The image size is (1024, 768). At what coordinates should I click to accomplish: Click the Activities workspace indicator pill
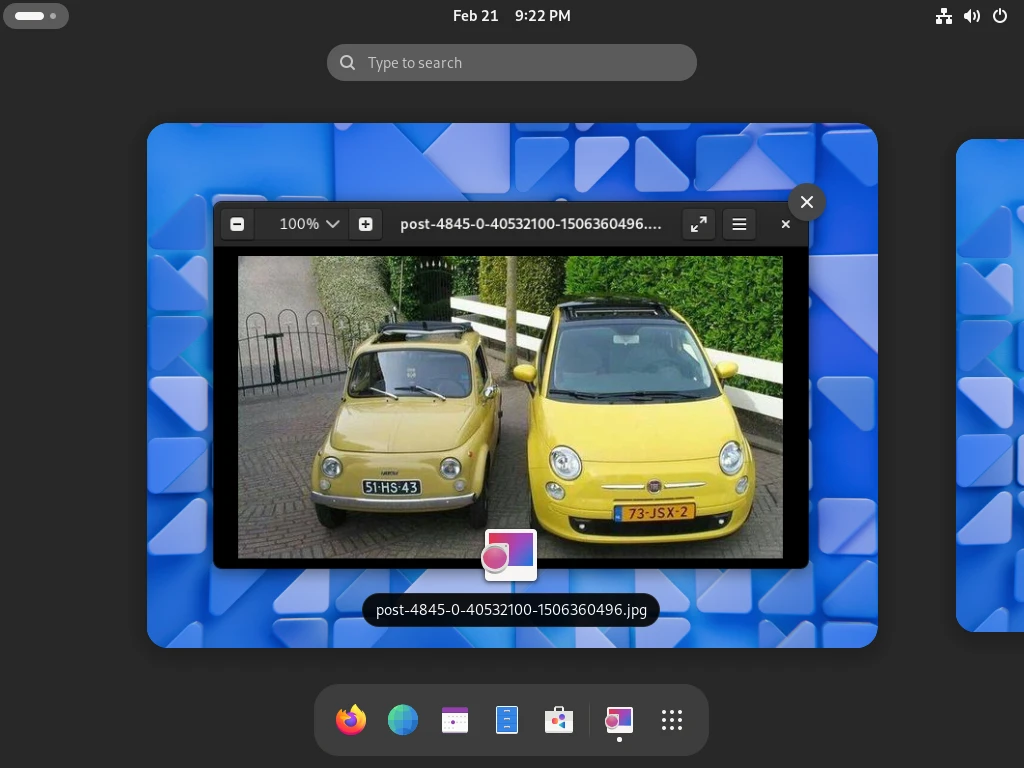[x=36, y=16]
